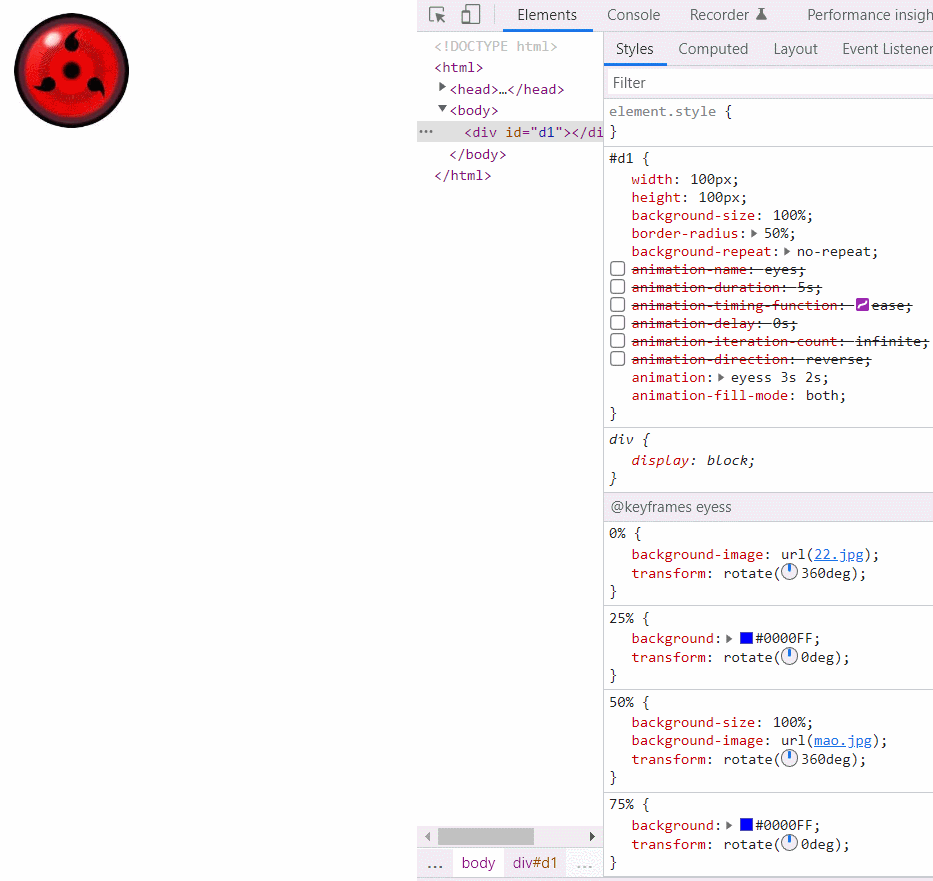The height and width of the screenshot is (881, 933).
Task: Click the angle clock icon in first 25% keyframe
Action: (789, 656)
